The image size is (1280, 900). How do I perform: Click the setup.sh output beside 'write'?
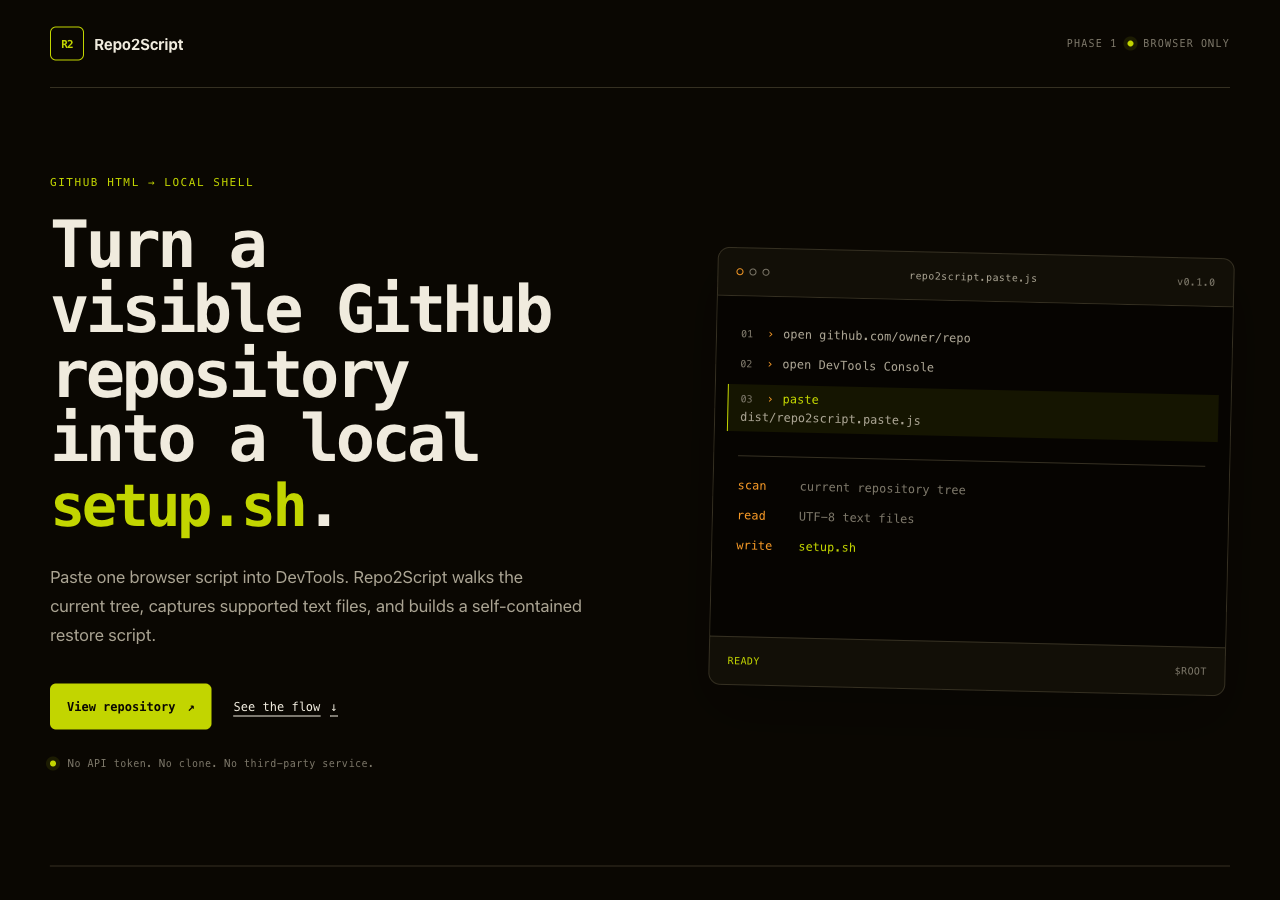click(x=827, y=547)
